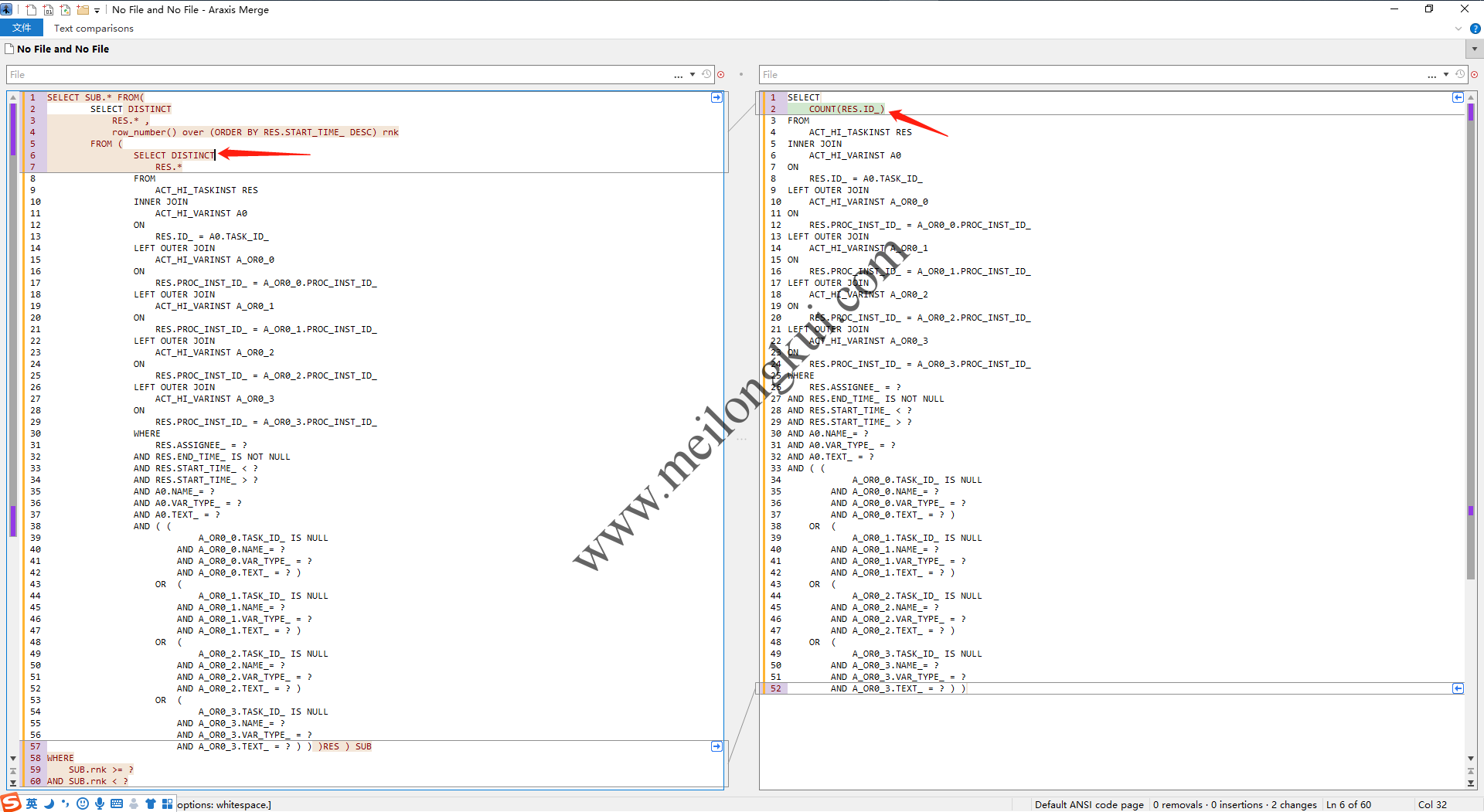Copy line 52 right change to the left
The image size is (1484, 812).
(x=1458, y=688)
